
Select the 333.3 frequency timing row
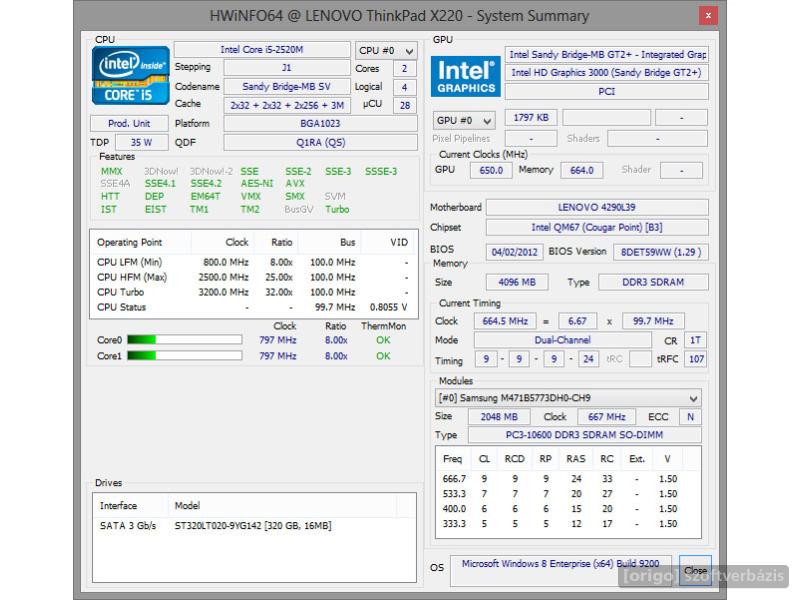[567, 524]
